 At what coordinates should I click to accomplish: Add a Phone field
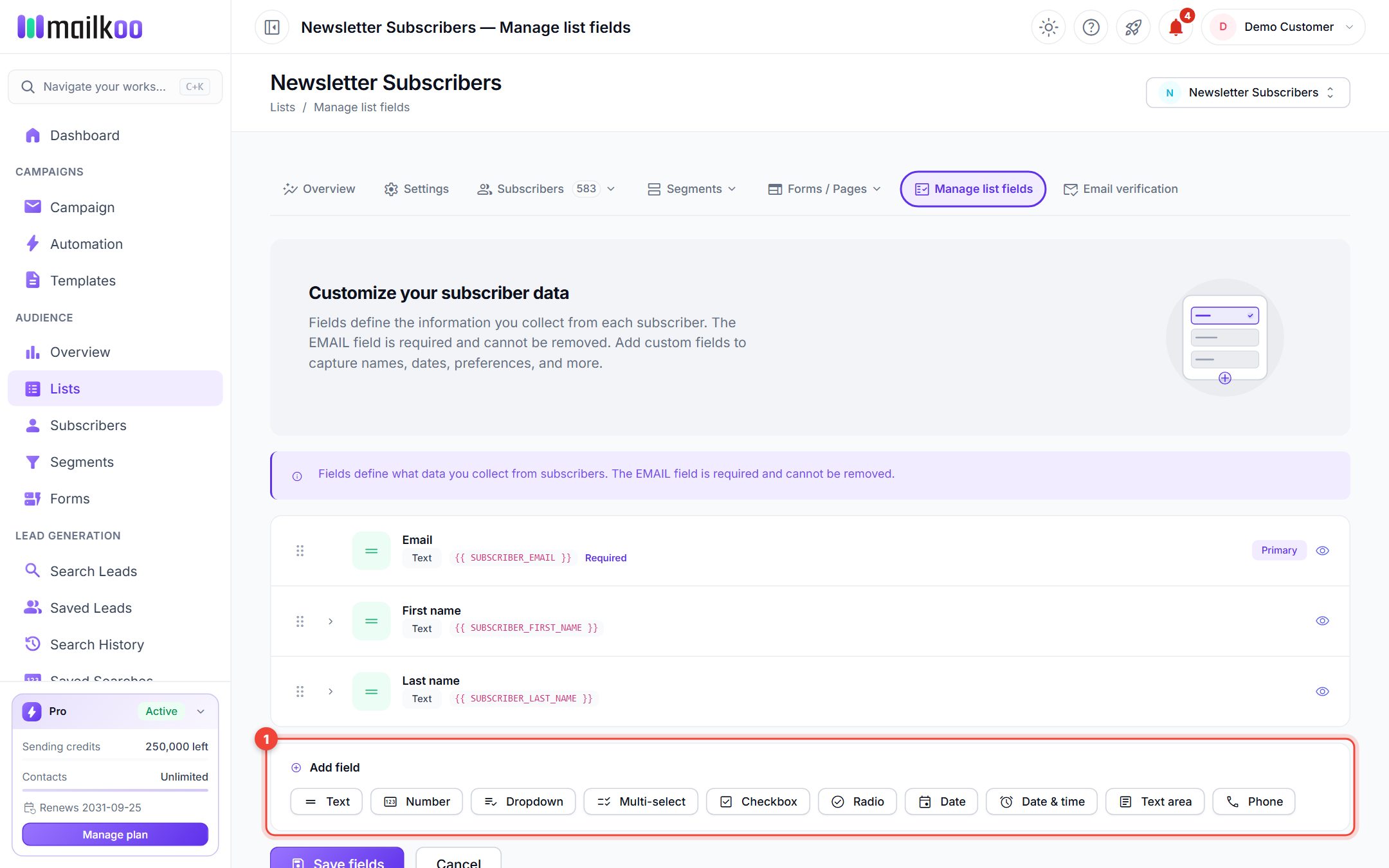coord(1254,801)
